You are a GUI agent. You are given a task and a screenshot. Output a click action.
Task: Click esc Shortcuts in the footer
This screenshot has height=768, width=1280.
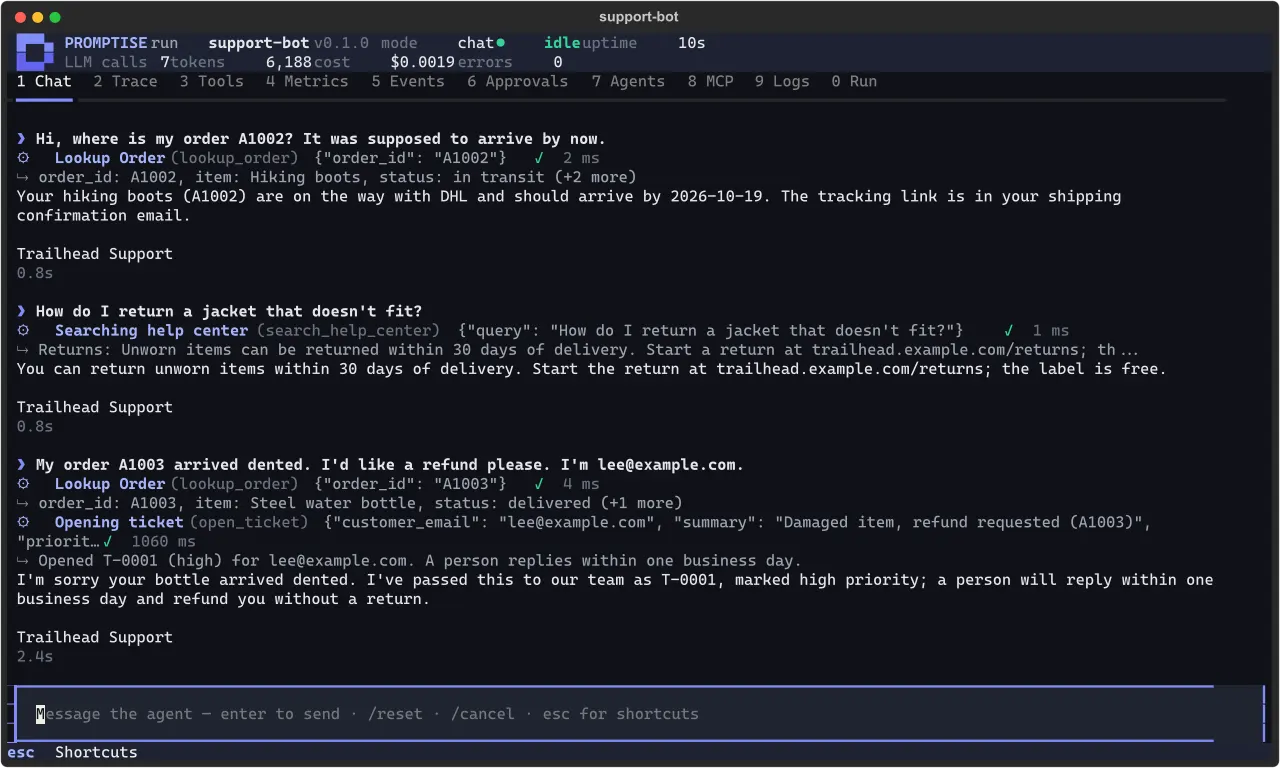pyautogui.click(x=72, y=753)
